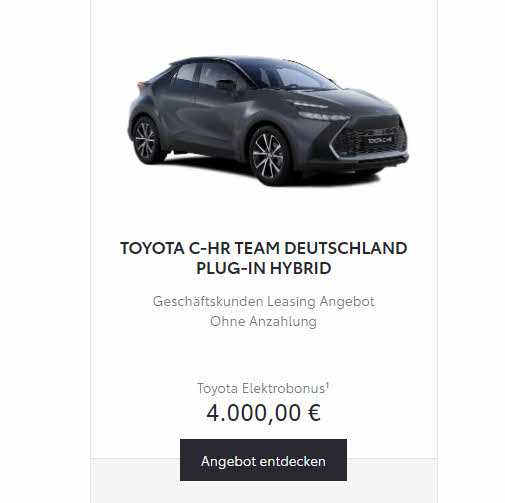Click the TOYOTA C-HR grille badge
This screenshot has height=503, width=505.
(380, 140)
